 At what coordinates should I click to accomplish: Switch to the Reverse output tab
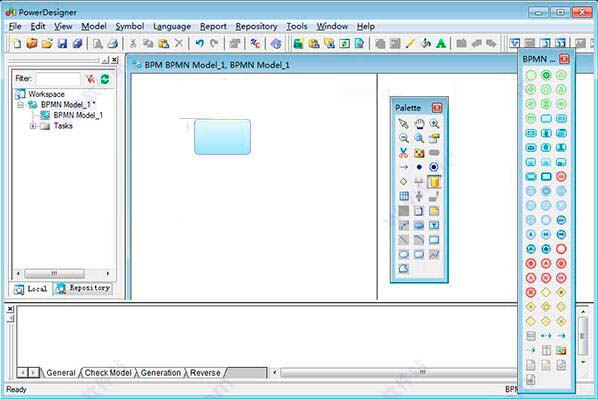[205, 373]
